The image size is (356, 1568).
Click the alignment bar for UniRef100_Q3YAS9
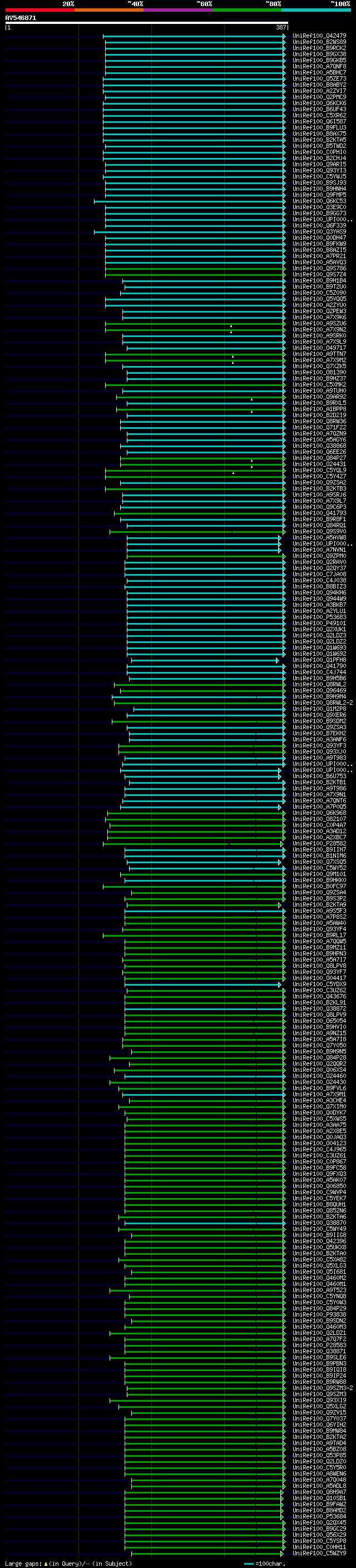click(x=190, y=231)
